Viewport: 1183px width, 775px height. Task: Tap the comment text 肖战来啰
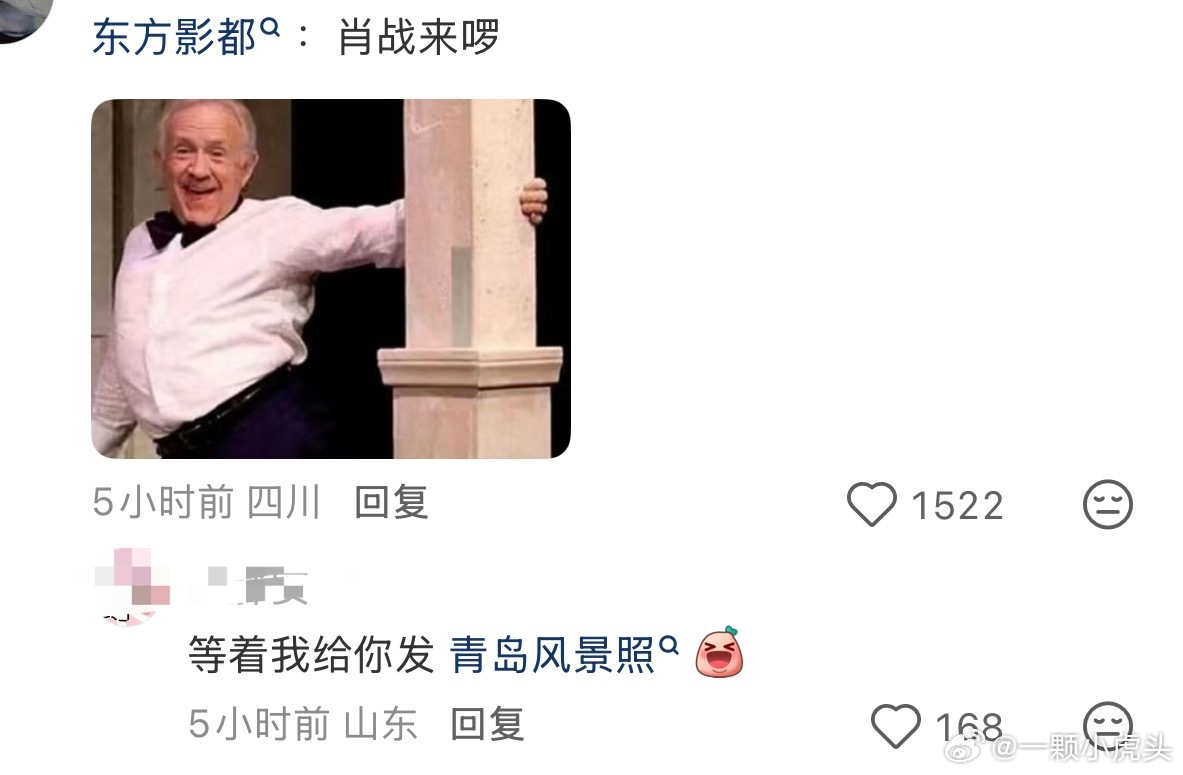point(419,37)
